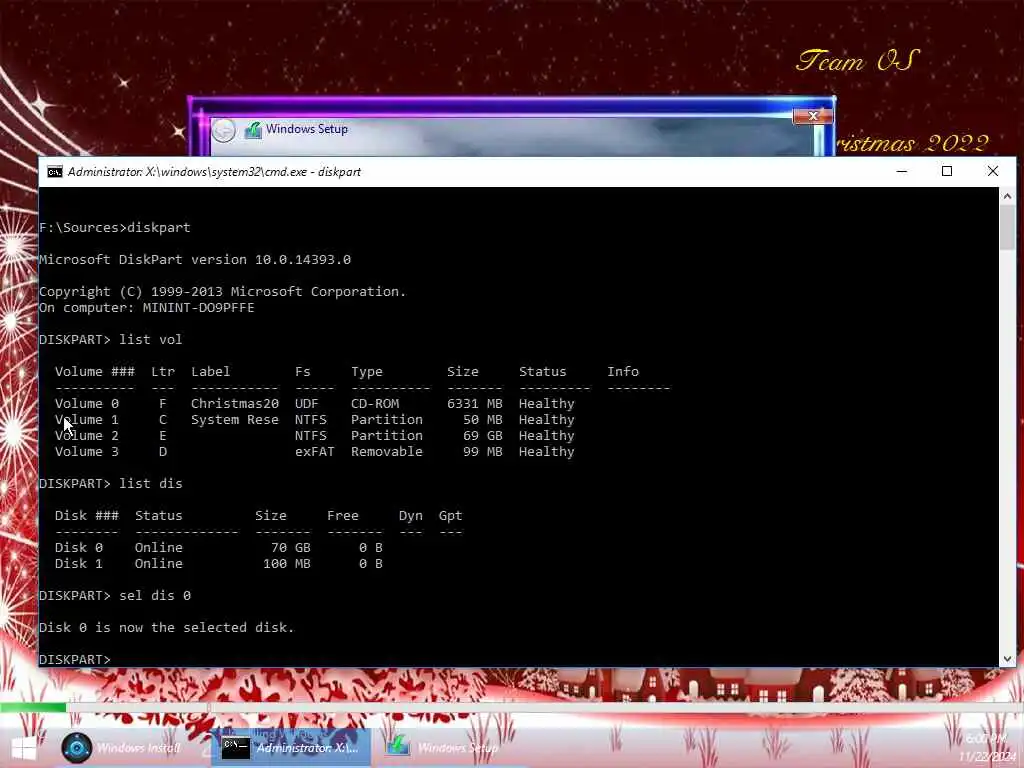The height and width of the screenshot is (768, 1024).
Task: Click the 'UDF' file system text
Action: pyautogui.click(x=306, y=404)
